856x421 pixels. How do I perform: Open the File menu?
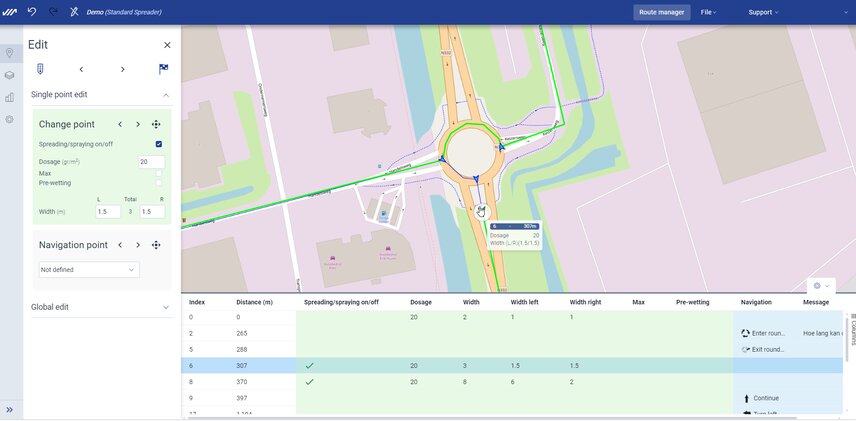click(x=708, y=12)
